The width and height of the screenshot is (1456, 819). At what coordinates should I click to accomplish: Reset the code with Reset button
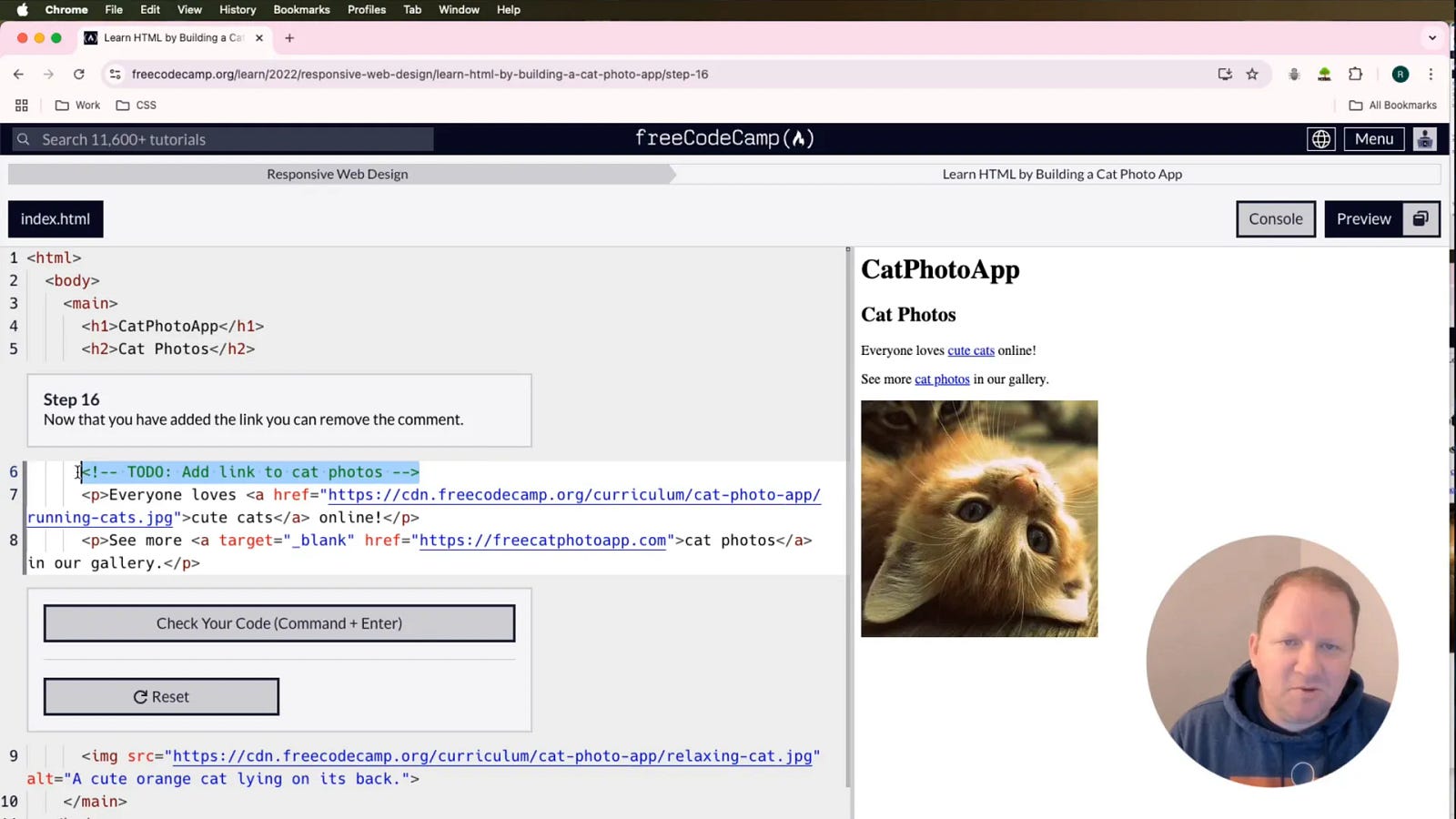click(x=161, y=697)
